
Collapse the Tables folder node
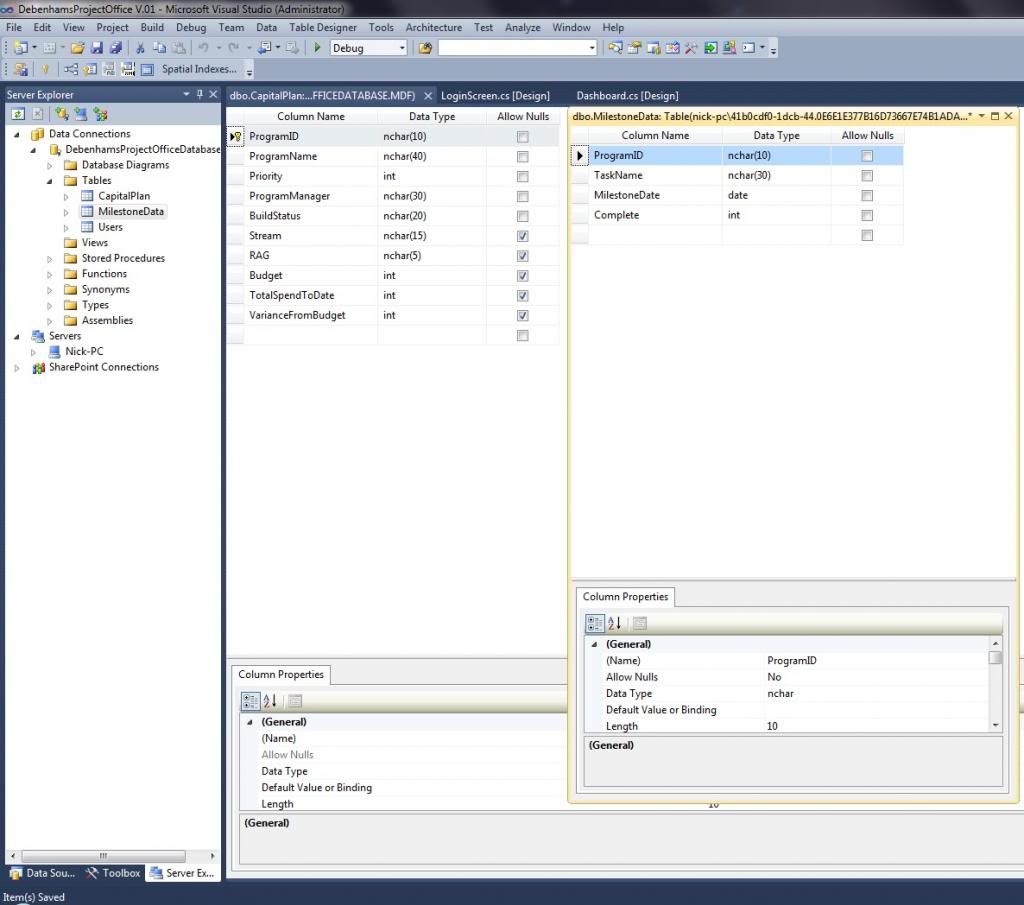(50, 181)
